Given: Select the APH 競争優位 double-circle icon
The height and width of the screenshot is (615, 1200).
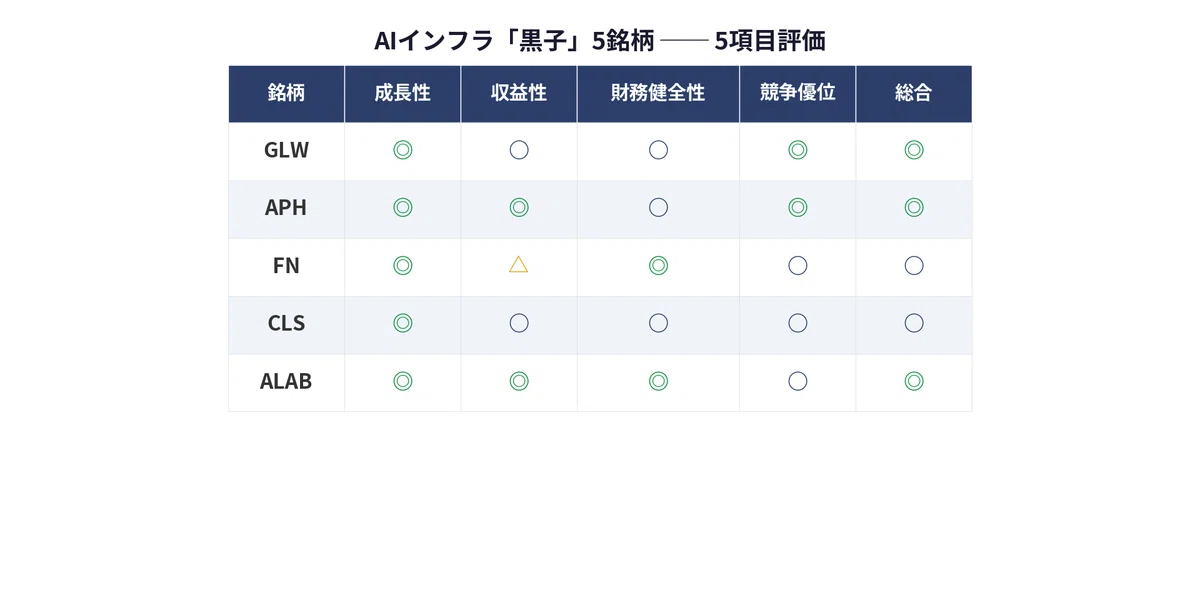Looking at the screenshot, I should pos(798,208).
